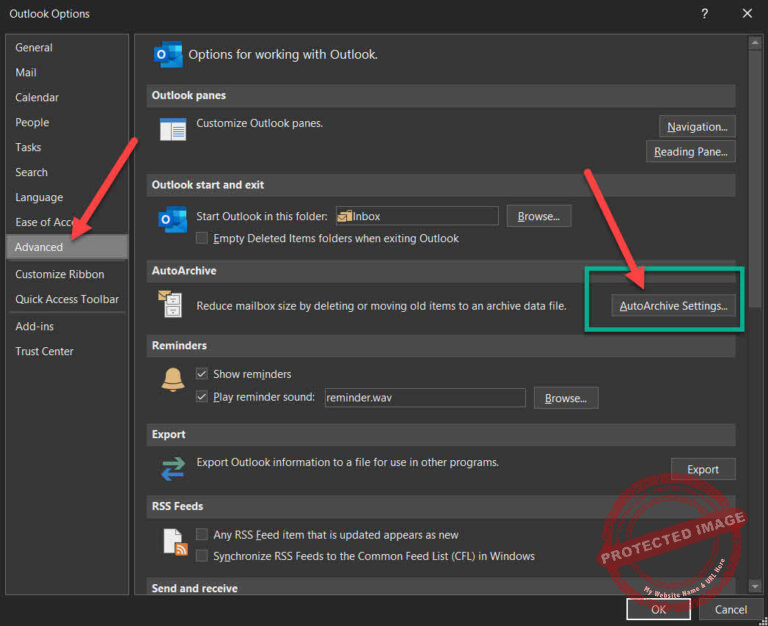Click the Outlook logo icon beside the options heading
This screenshot has width=768, height=626.
coord(168,54)
